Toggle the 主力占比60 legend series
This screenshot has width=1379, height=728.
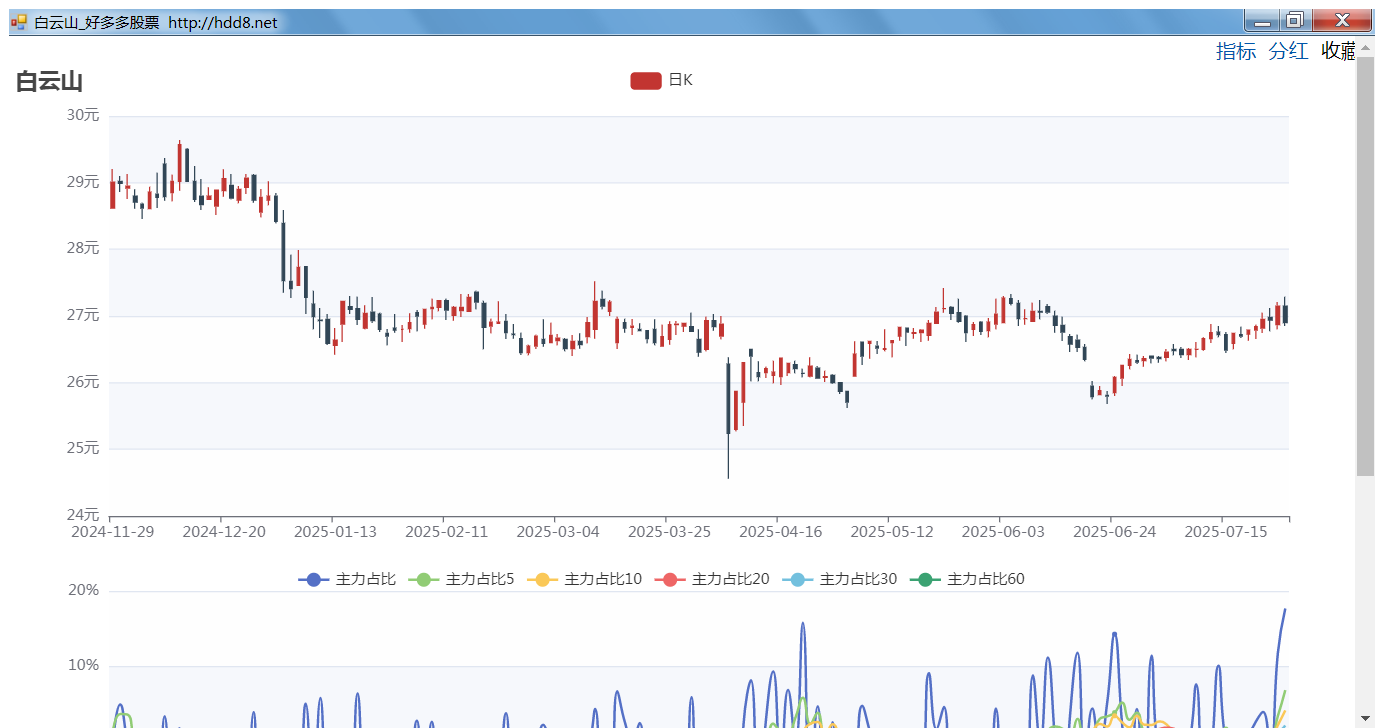(x=967, y=579)
